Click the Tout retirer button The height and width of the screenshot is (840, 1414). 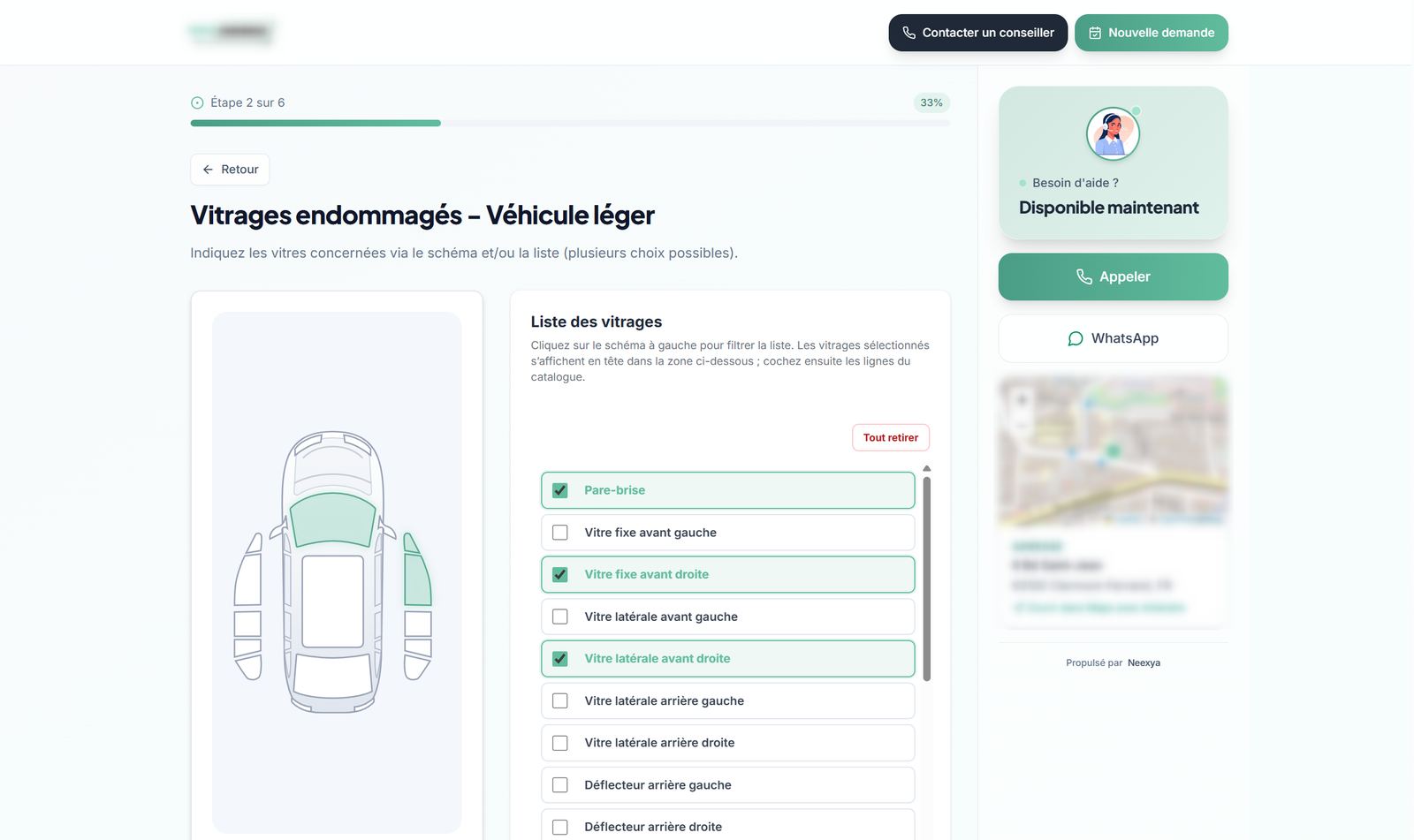pyautogui.click(x=891, y=437)
